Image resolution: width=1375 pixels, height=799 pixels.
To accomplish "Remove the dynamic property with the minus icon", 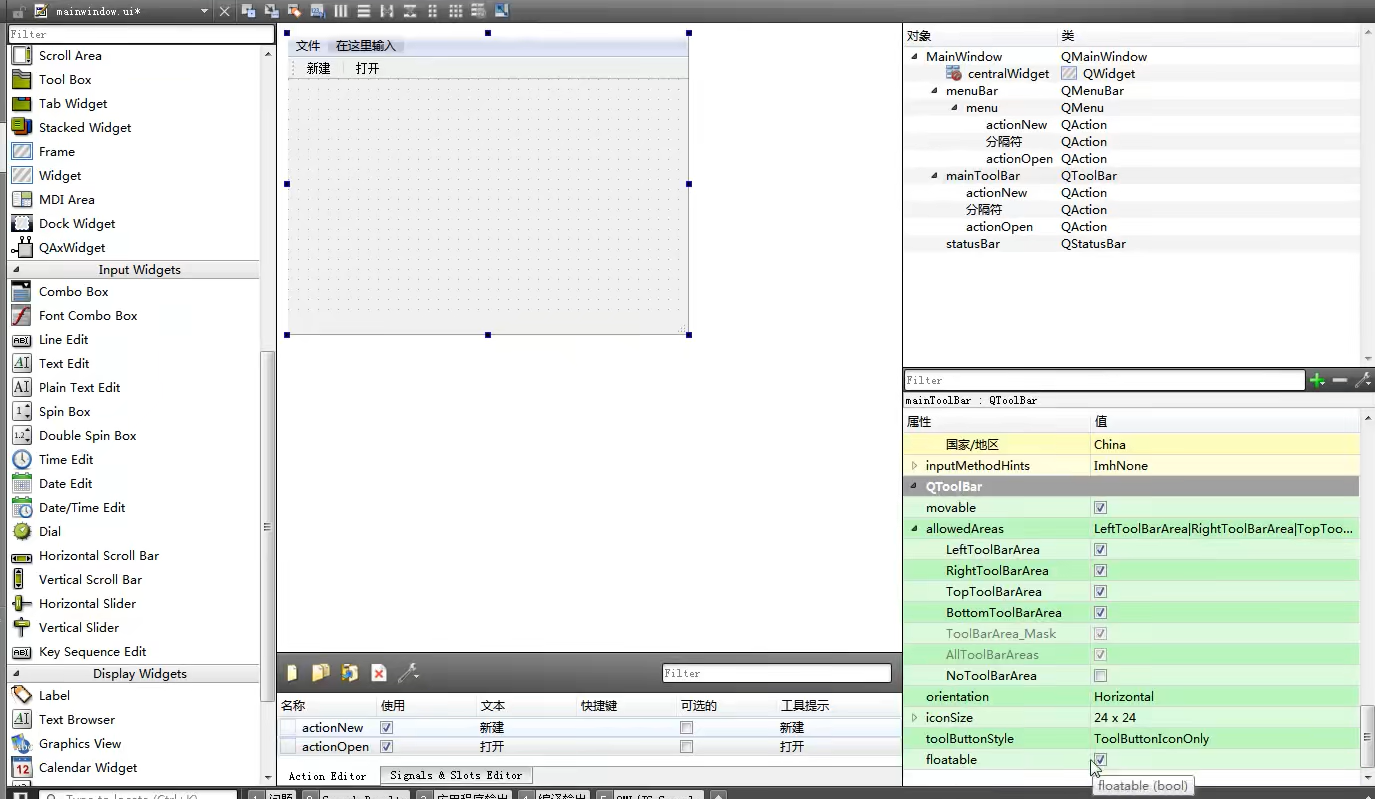I will [x=1339, y=380].
